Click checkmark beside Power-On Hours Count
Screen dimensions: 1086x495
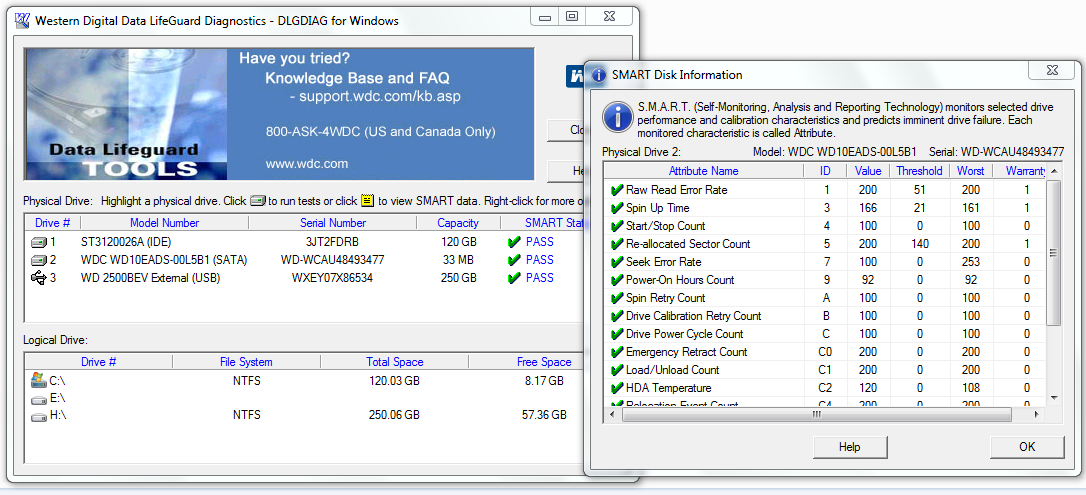coord(616,280)
